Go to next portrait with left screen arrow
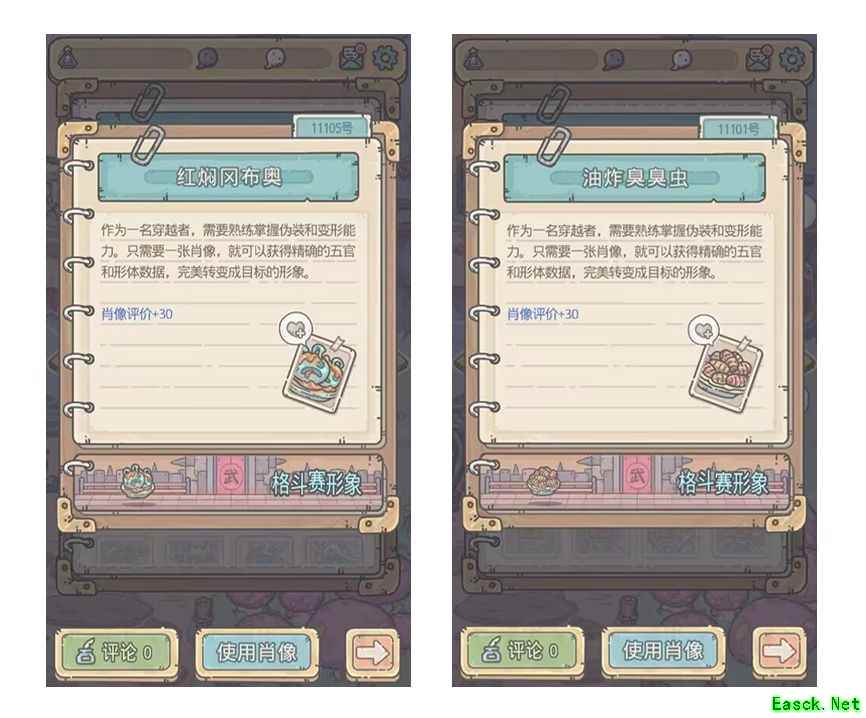 click(372, 653)
